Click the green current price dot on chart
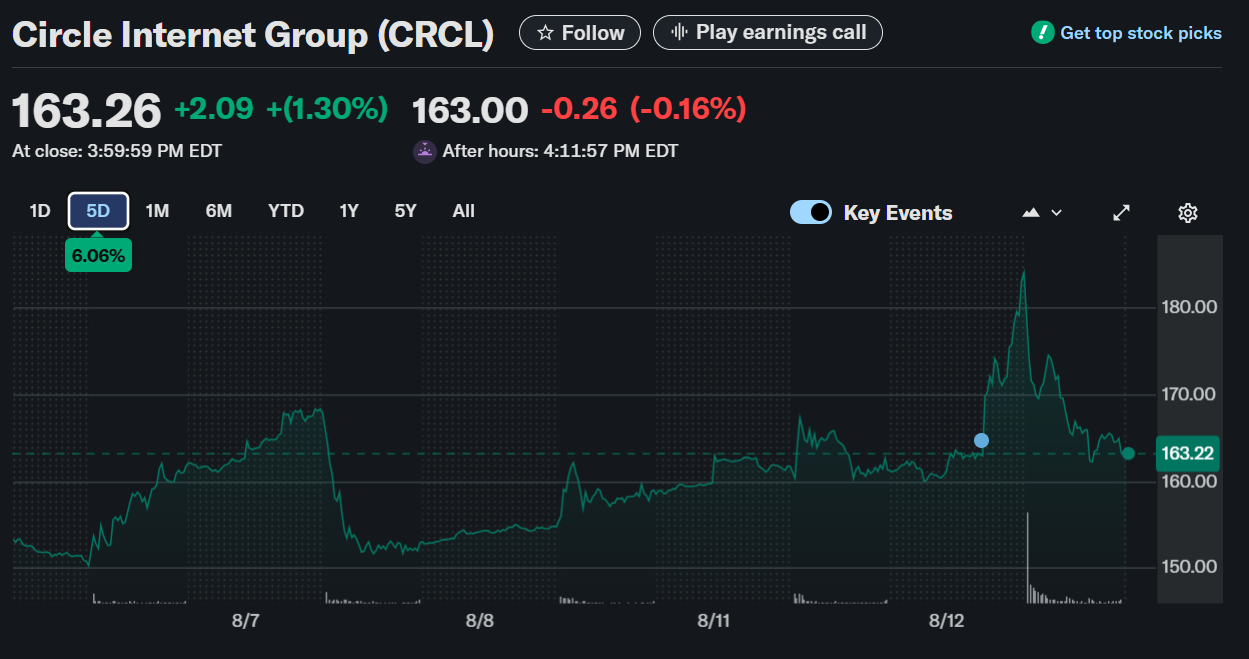The height and width of the screenshot is (659, 1249). pyautogui.click(x=1128, y=454)
